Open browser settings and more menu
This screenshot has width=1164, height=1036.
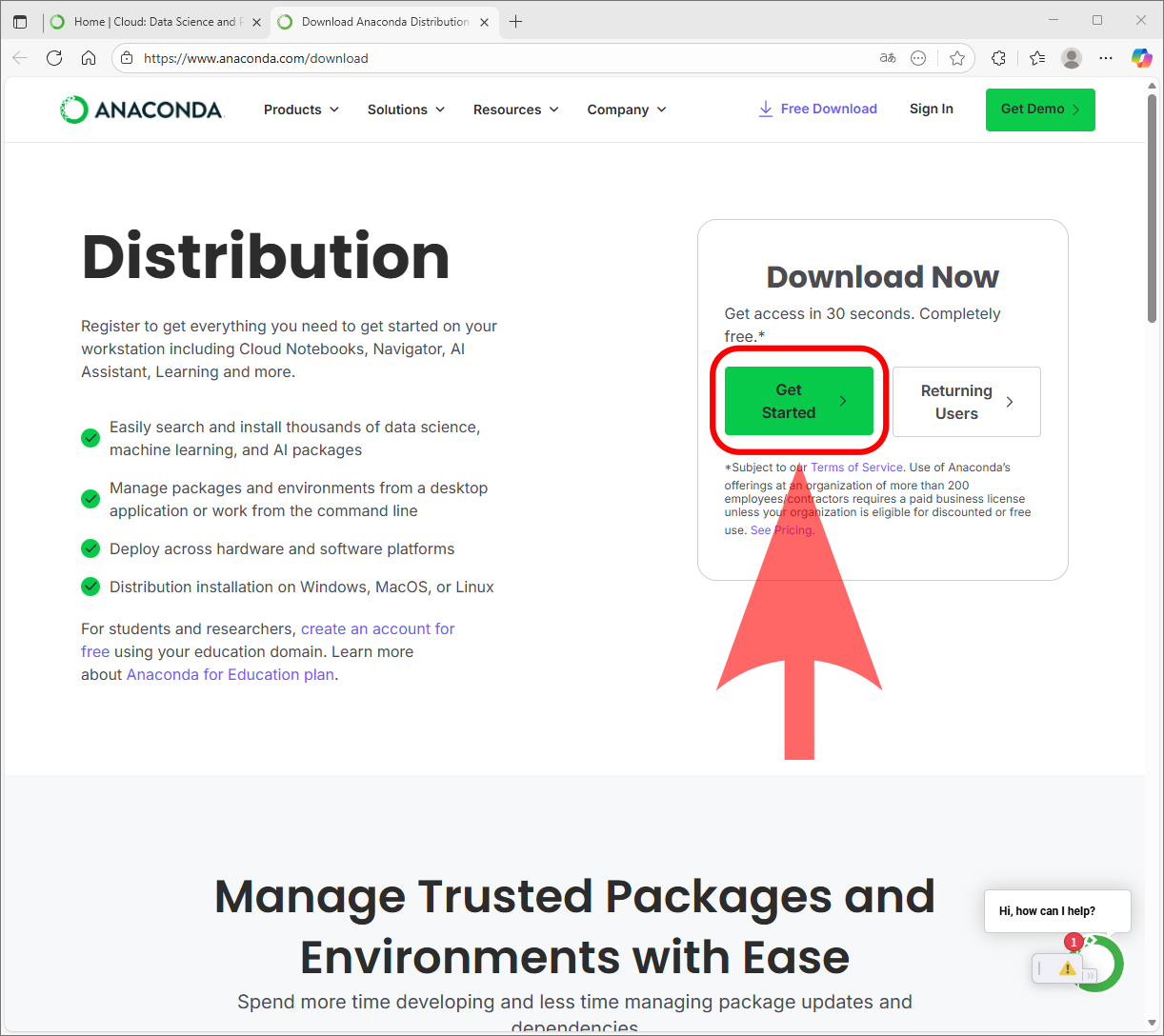pos(1106,58)
